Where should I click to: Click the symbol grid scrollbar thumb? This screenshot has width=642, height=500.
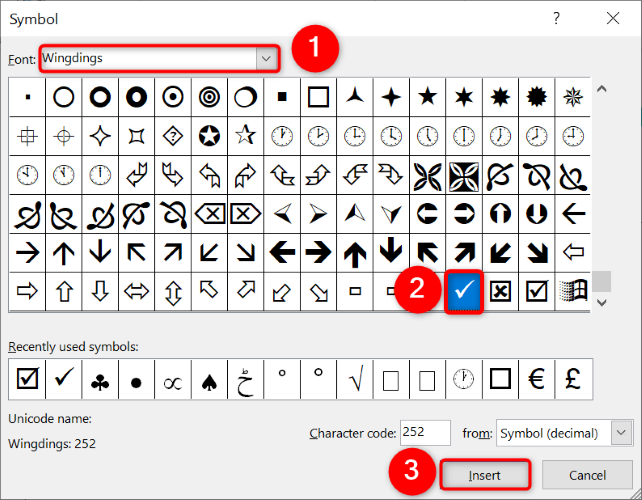click(601, 281)
